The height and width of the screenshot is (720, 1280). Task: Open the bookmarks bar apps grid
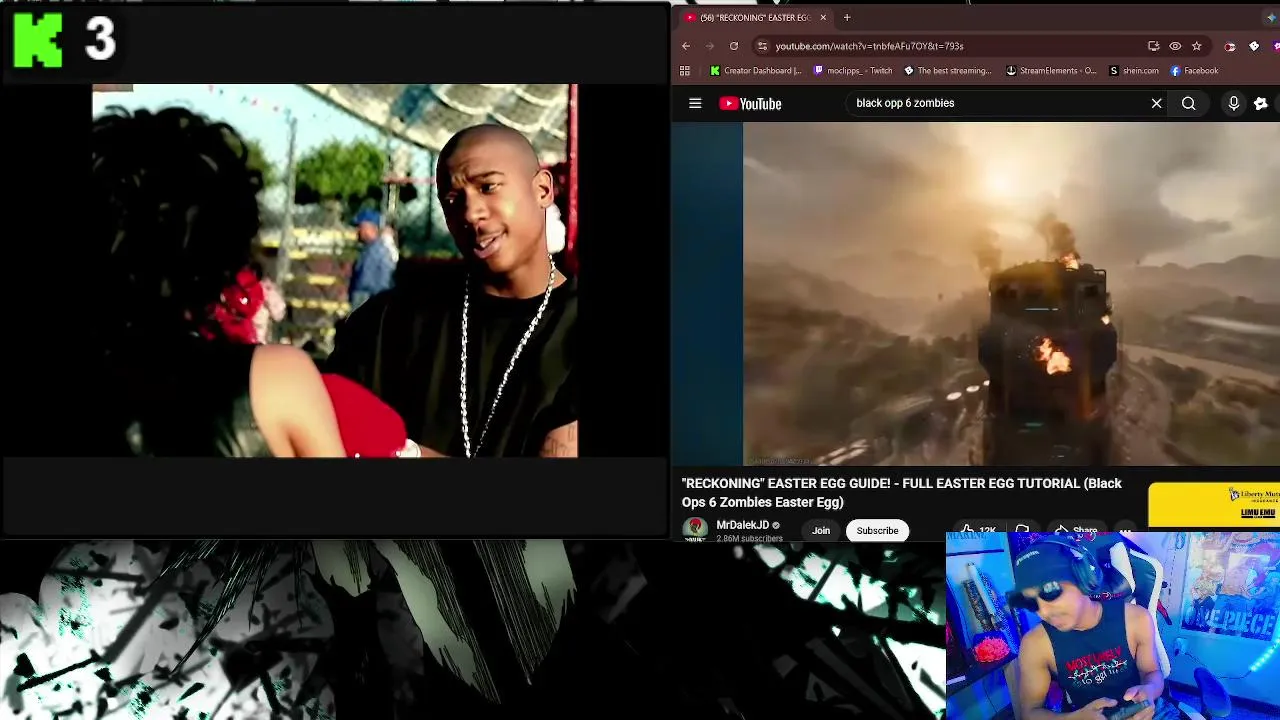point(685,71)
